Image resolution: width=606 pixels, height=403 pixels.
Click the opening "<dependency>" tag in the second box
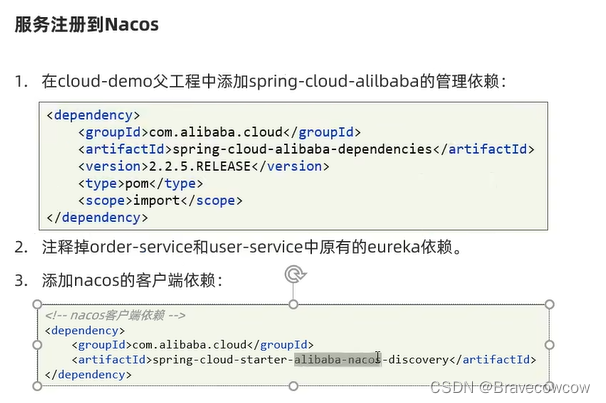coord(85,331)
